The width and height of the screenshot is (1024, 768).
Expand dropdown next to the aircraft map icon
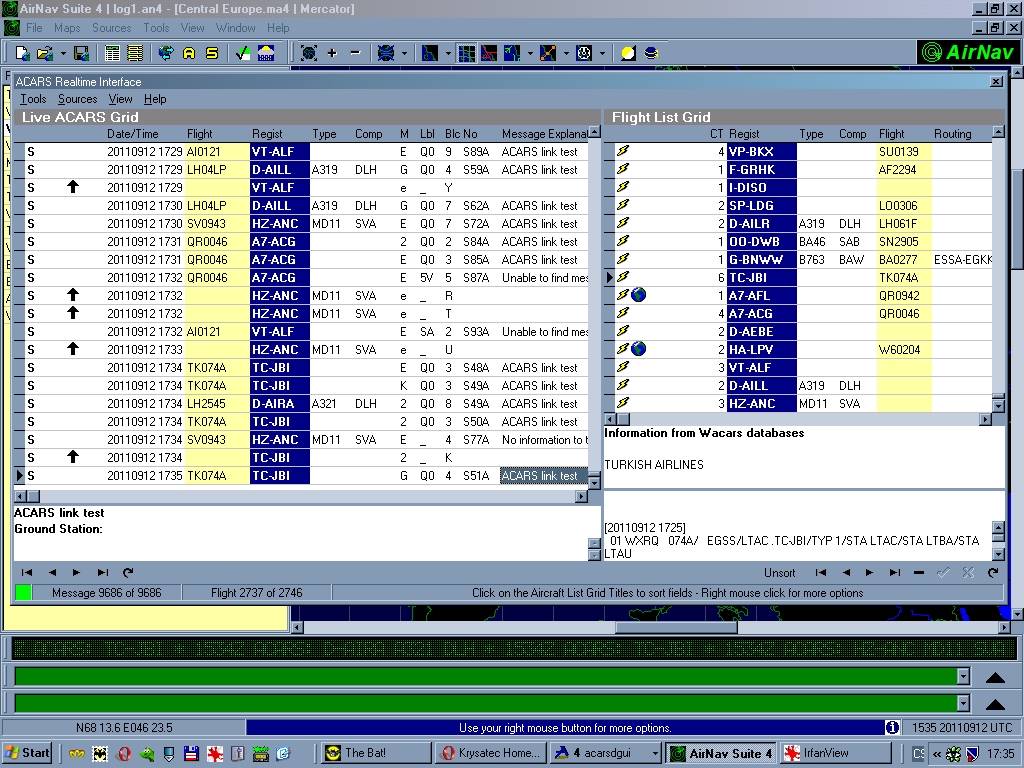click(530, 54)
